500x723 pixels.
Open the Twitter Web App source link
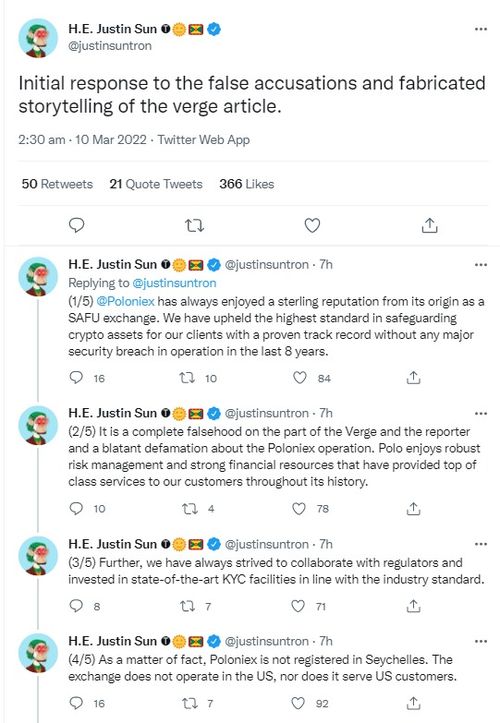pyautogui.click(x=203, y=140)
